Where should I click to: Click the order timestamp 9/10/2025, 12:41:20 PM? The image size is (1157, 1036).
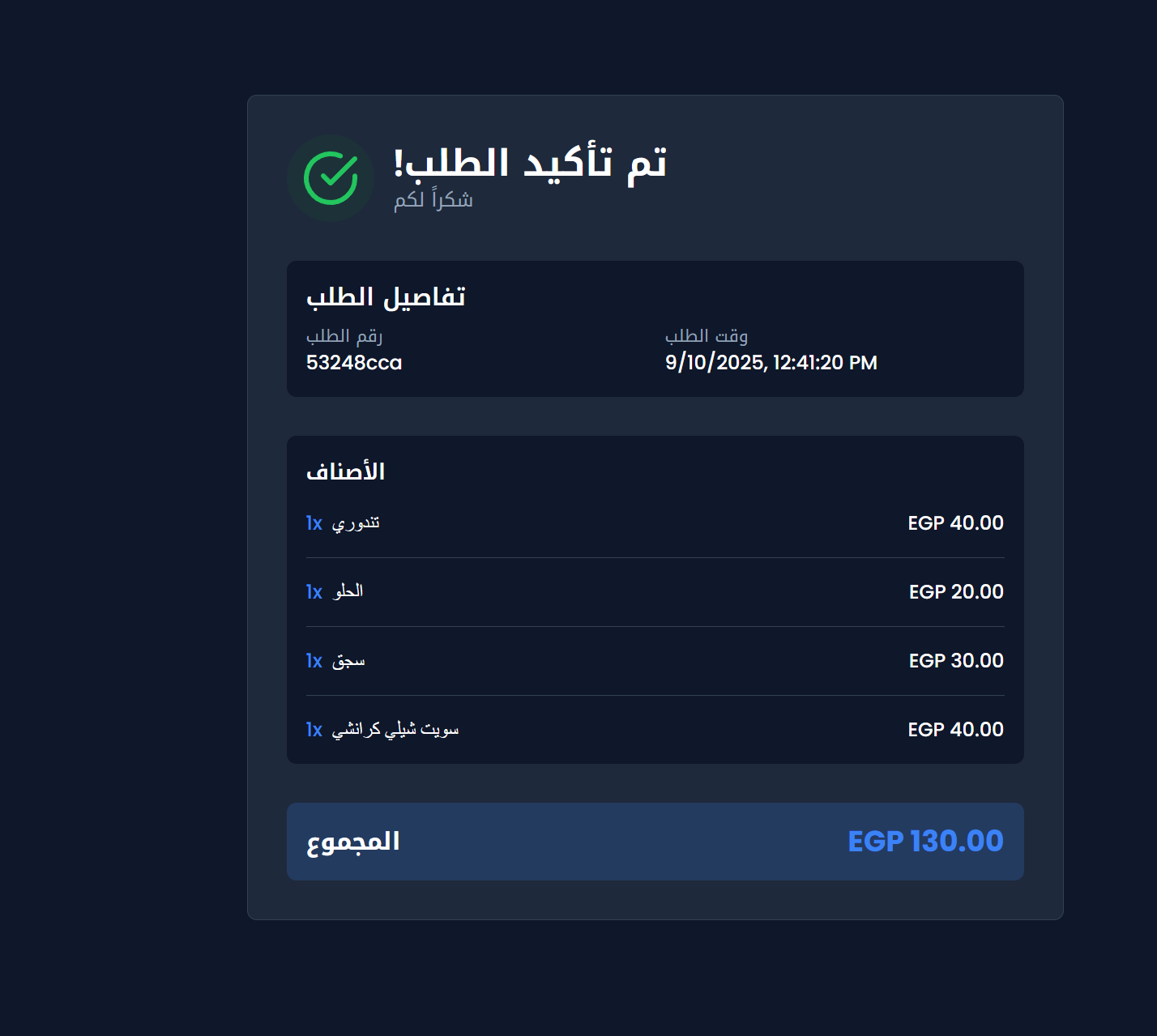coord(771,362)
